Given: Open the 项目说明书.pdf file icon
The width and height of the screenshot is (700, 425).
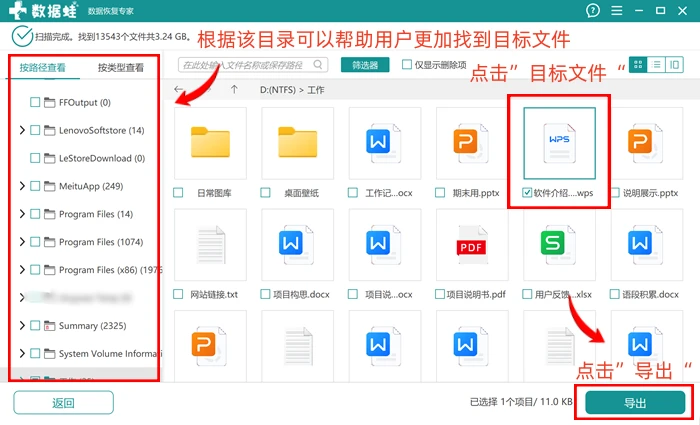Looking at the screenshot, I should [472, 244].
